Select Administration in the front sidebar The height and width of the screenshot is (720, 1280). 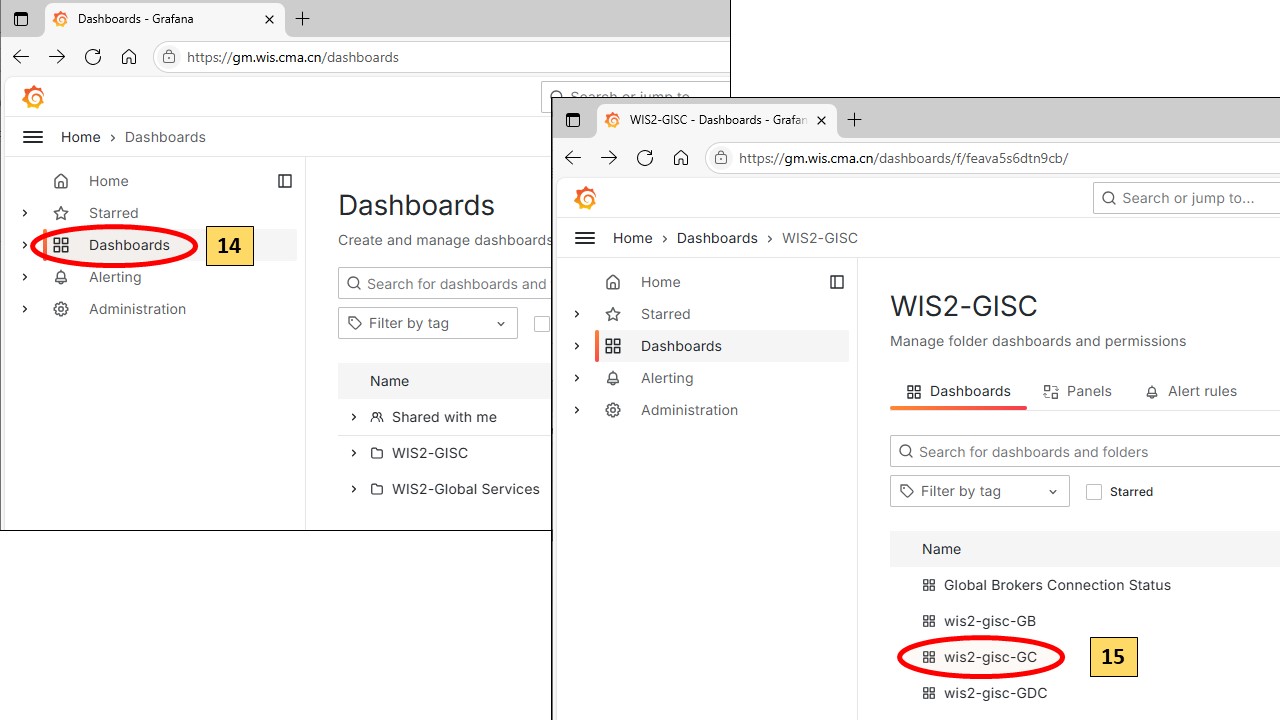(x=689, y=410)
